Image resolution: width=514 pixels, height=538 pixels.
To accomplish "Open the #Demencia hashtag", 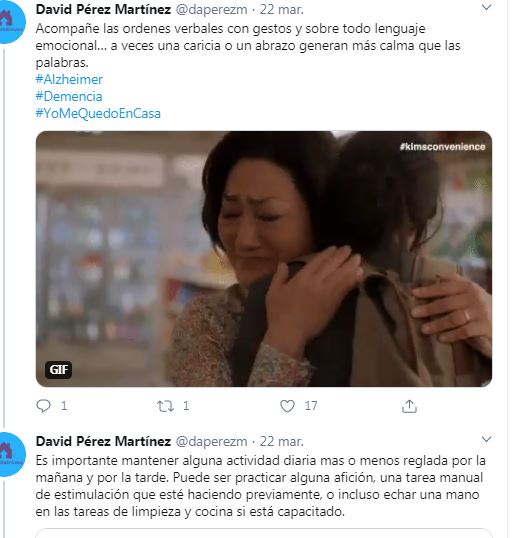I will click(69, 96).
